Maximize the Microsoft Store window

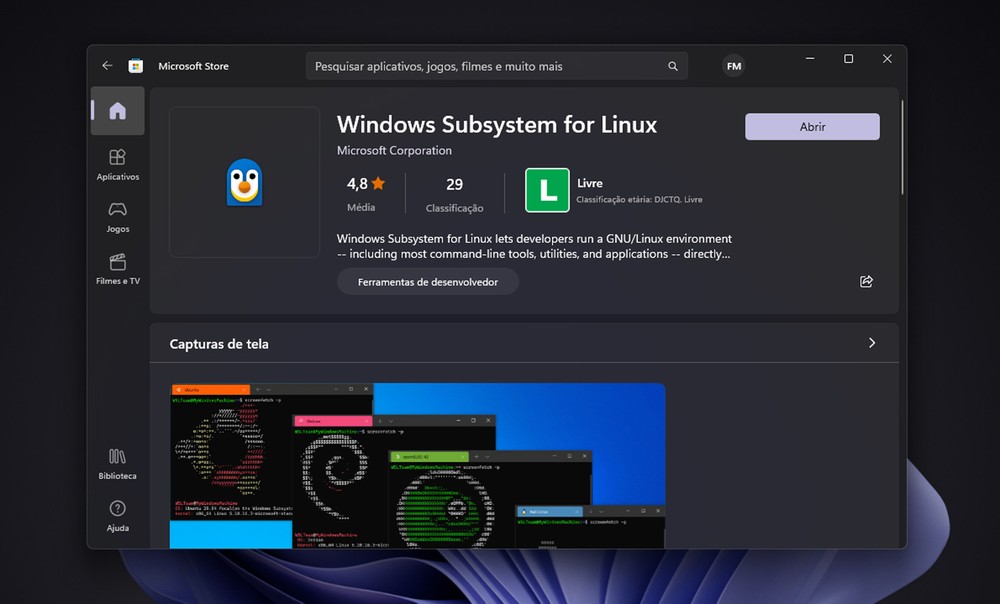point(848,59)
